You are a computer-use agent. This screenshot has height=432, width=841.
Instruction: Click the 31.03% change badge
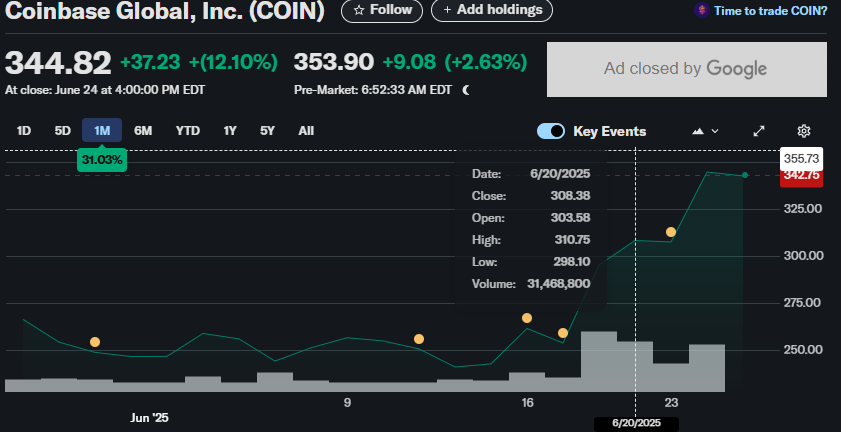(x=102, y=160)
